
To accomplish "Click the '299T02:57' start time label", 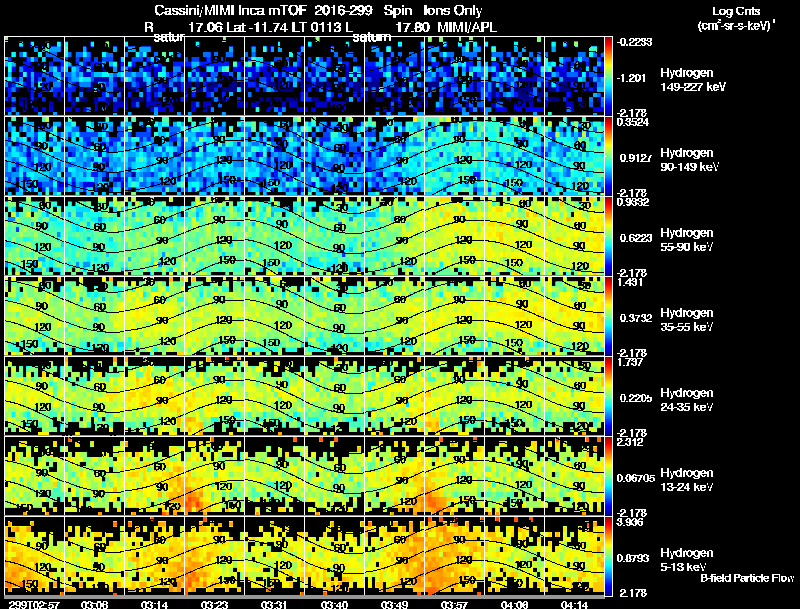I will [34, 605].
